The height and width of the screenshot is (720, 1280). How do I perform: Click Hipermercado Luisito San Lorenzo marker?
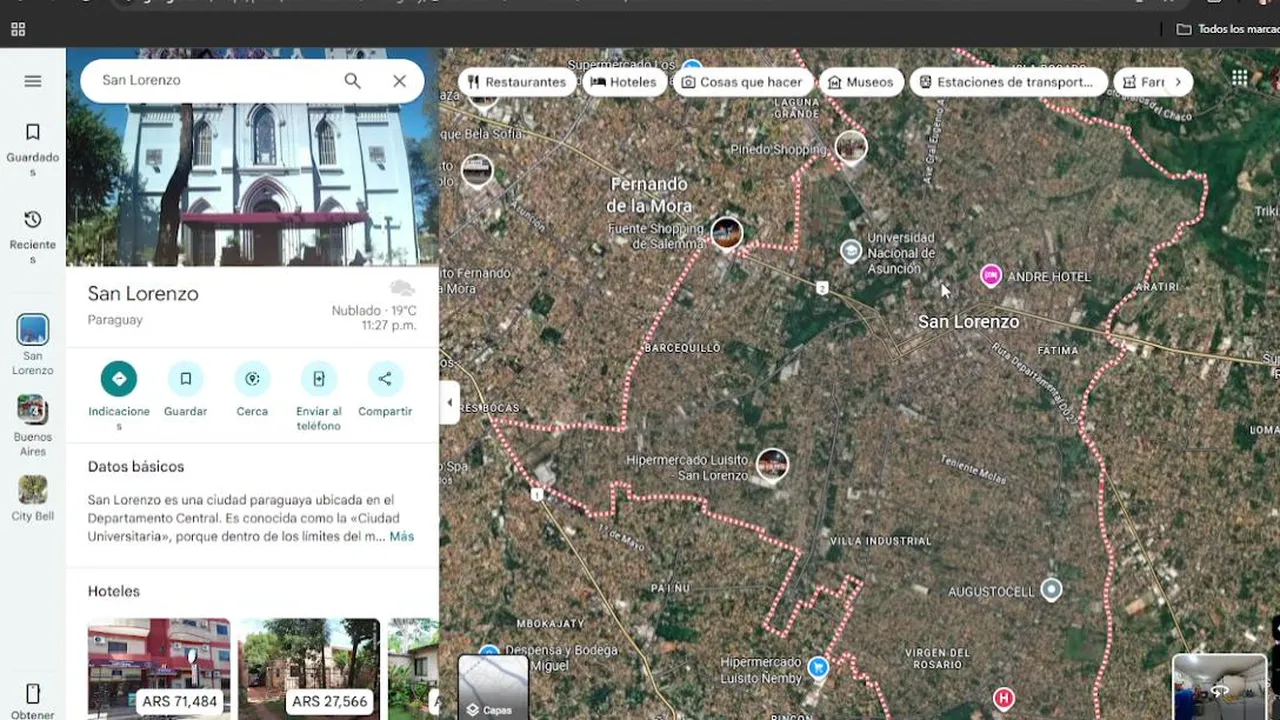point(772,465)
